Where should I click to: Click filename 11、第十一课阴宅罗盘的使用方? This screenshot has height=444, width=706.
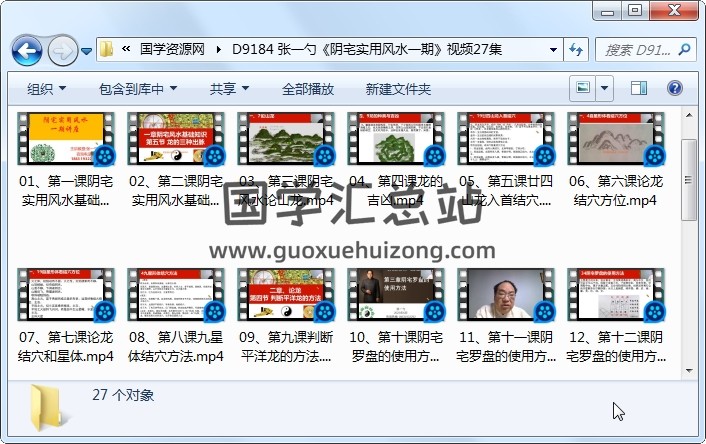(x=505, y=347)
